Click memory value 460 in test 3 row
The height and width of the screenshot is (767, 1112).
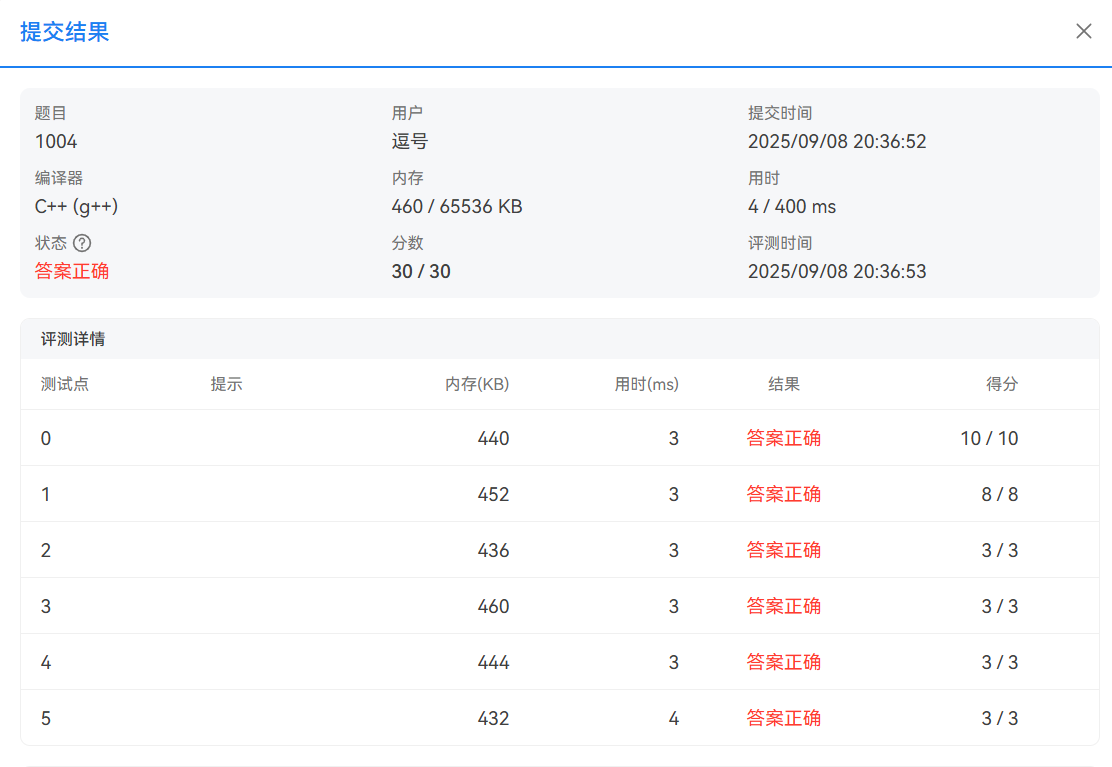493,606
